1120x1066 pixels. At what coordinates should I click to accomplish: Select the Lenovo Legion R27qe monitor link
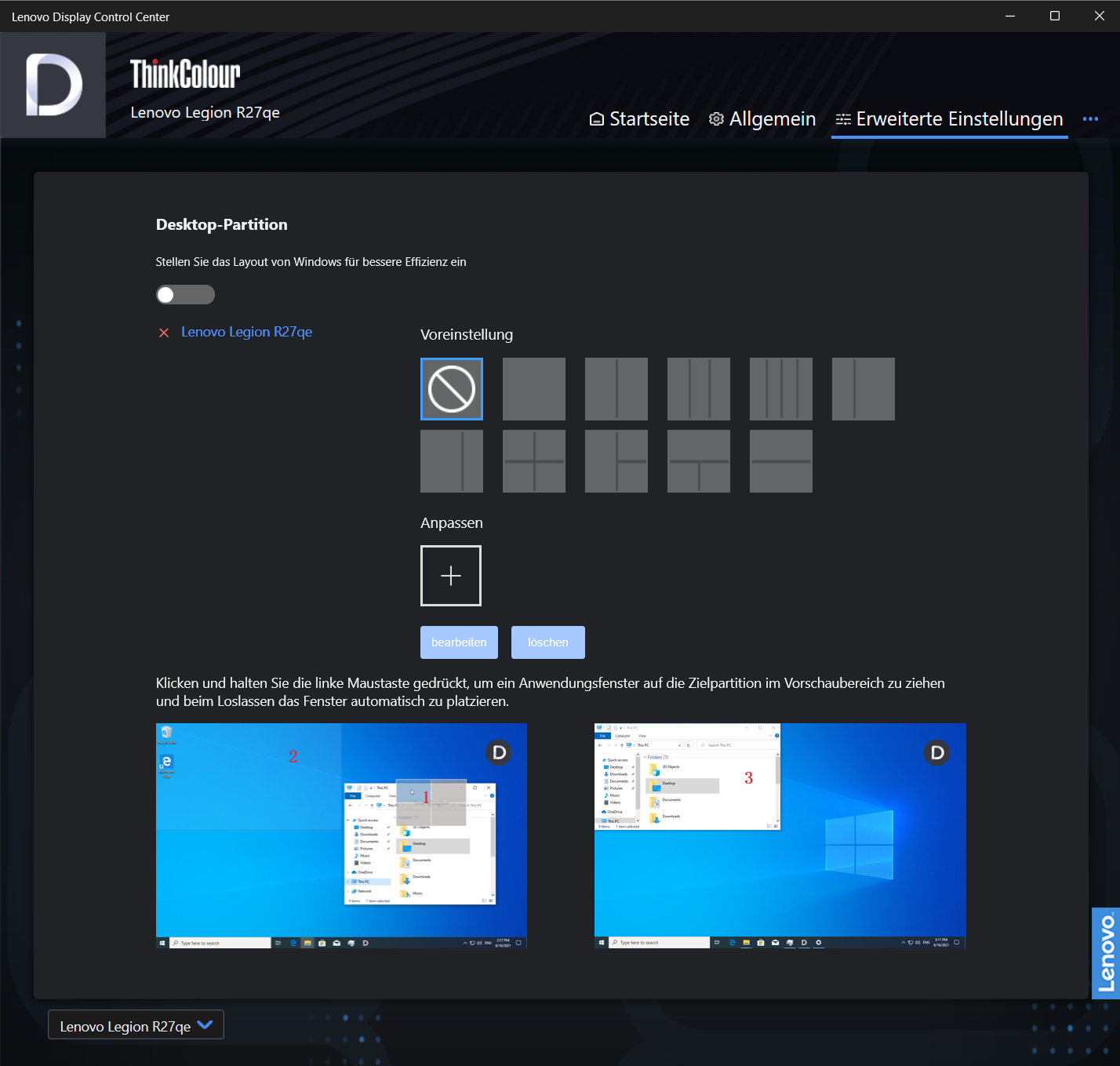(x=246, y=332)
